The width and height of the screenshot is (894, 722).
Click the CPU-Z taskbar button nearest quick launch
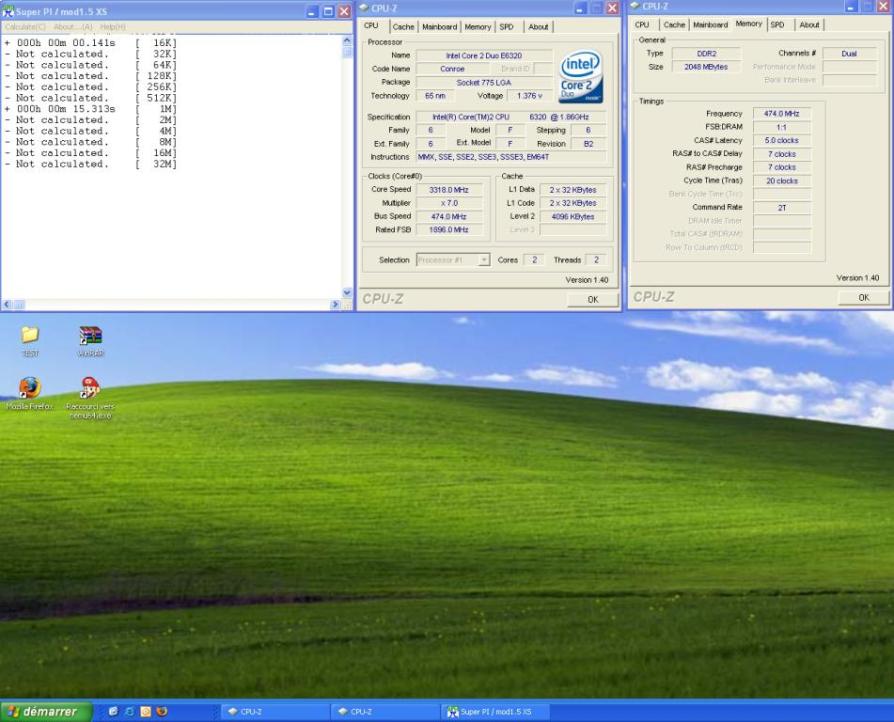coord(275,711)
